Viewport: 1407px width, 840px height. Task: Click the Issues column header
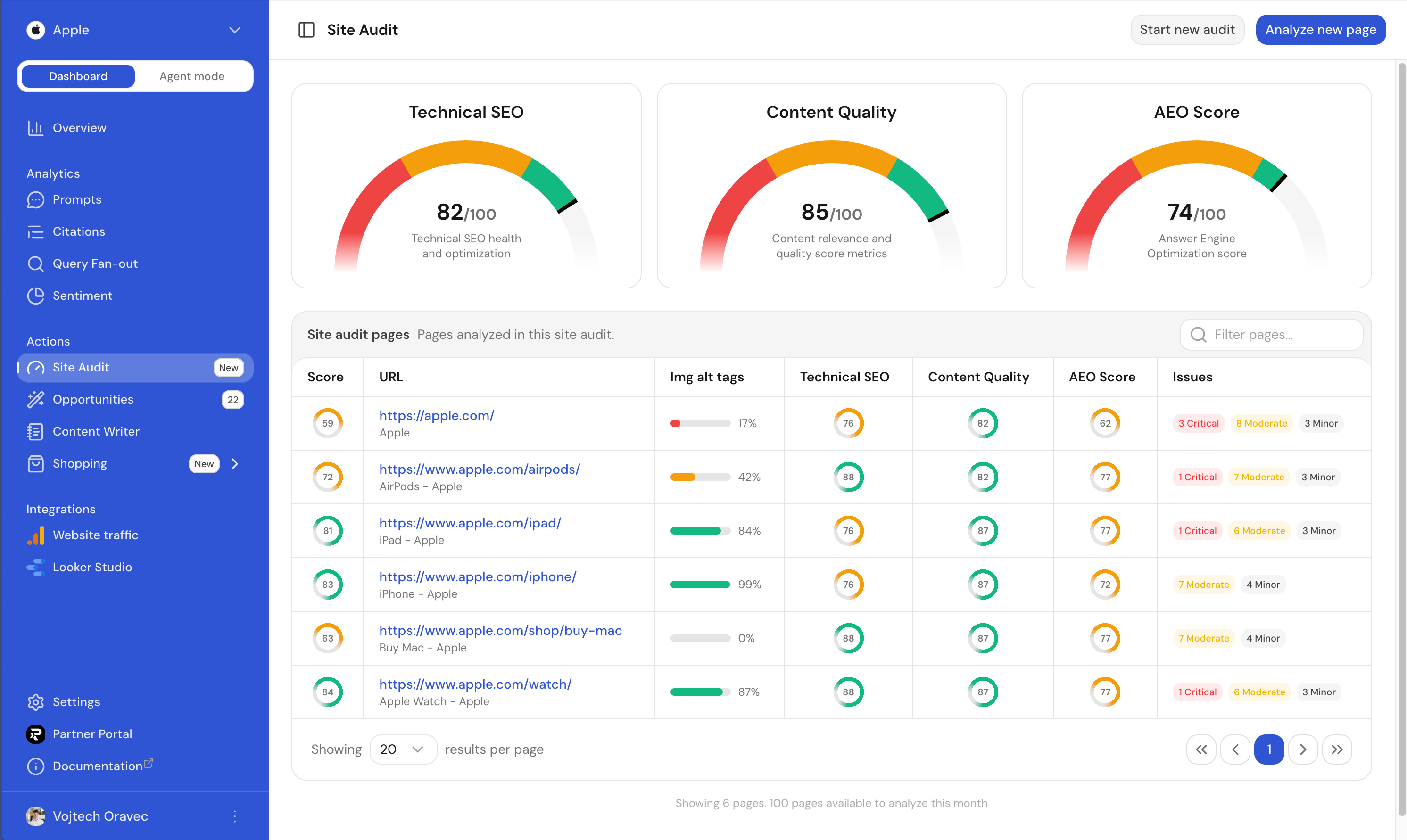1192,377
